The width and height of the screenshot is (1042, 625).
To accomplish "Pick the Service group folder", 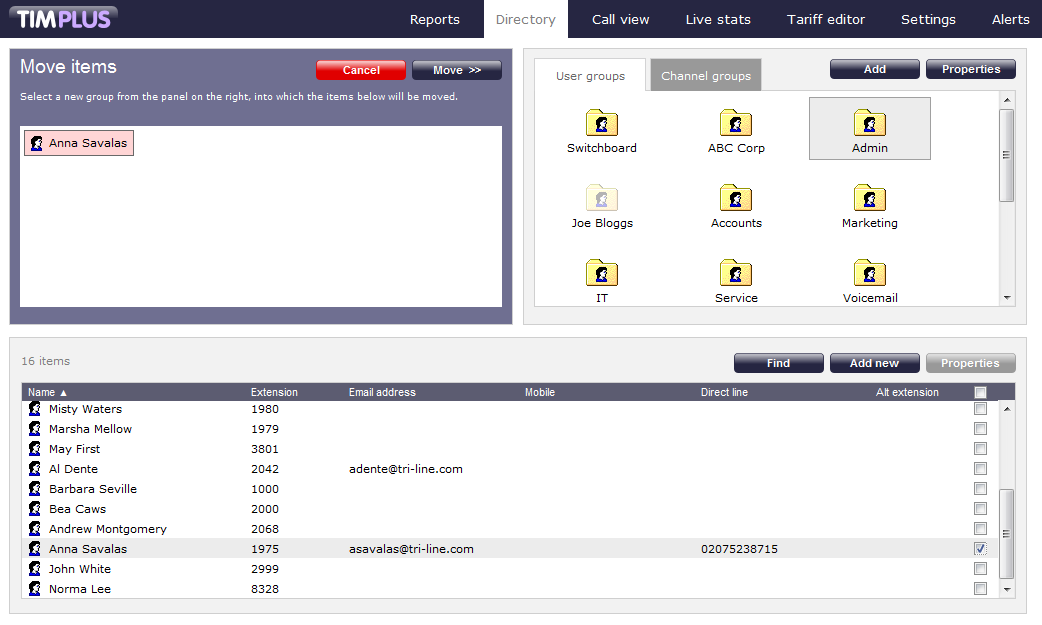I will pyautogui.click(x=735, y=273).
